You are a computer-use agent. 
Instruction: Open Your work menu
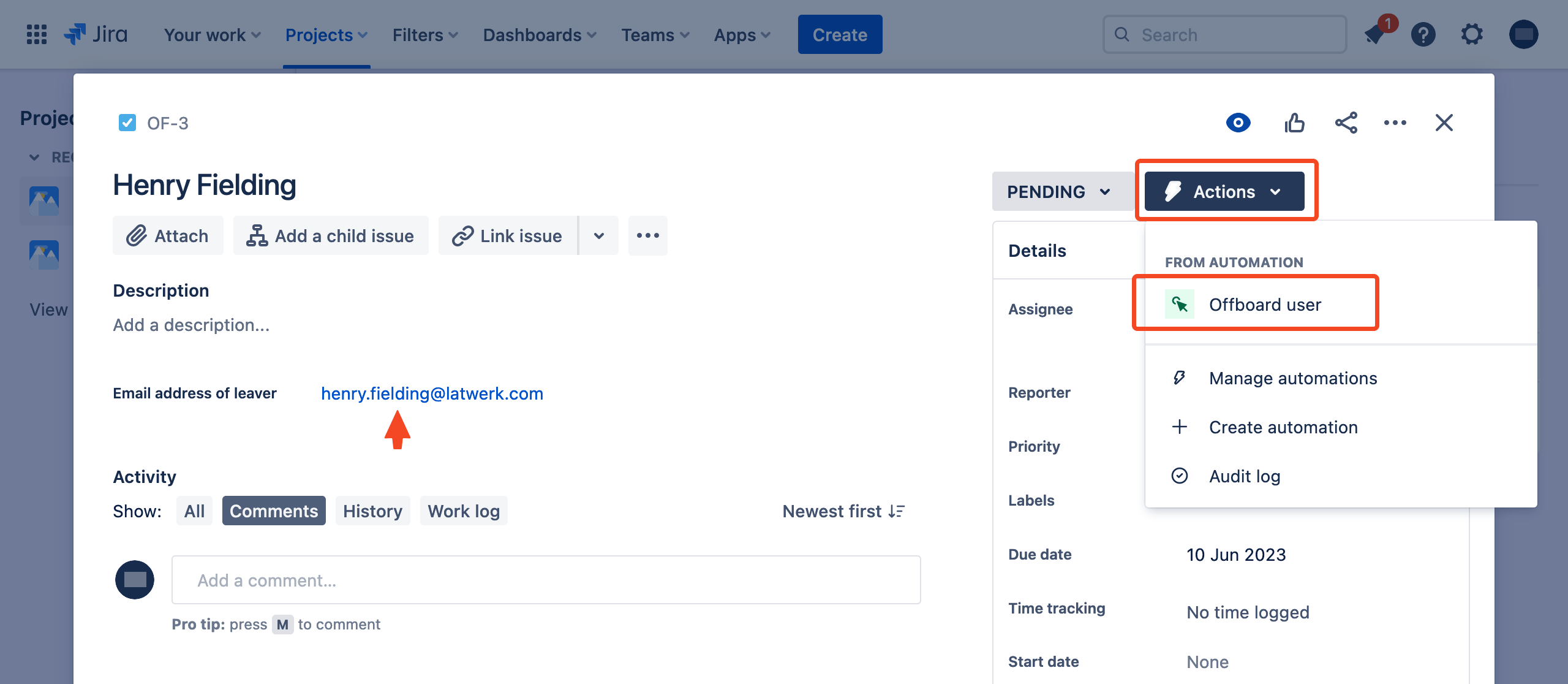point(212,34)
